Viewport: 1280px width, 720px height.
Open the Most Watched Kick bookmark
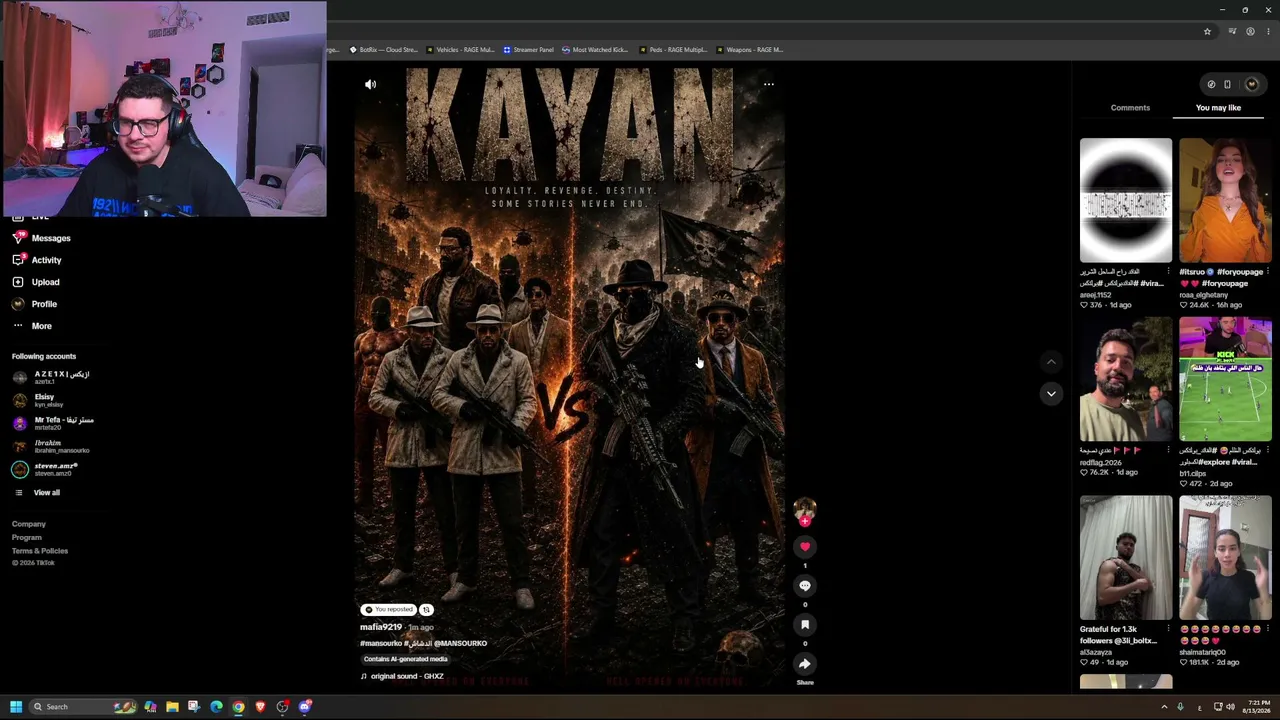click(x=595, y=50)
